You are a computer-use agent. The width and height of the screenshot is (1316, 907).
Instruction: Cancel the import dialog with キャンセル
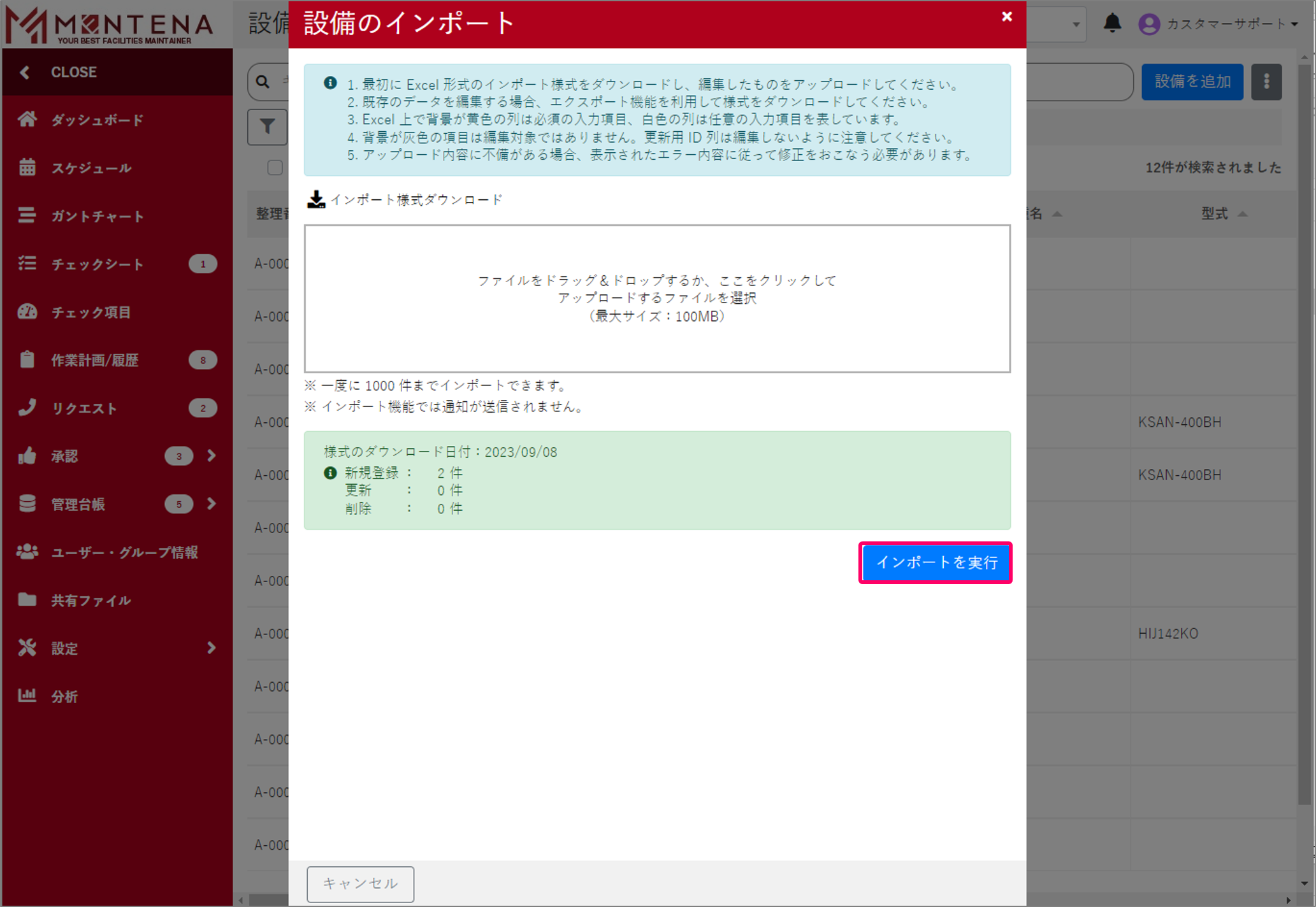click(359, 884)
